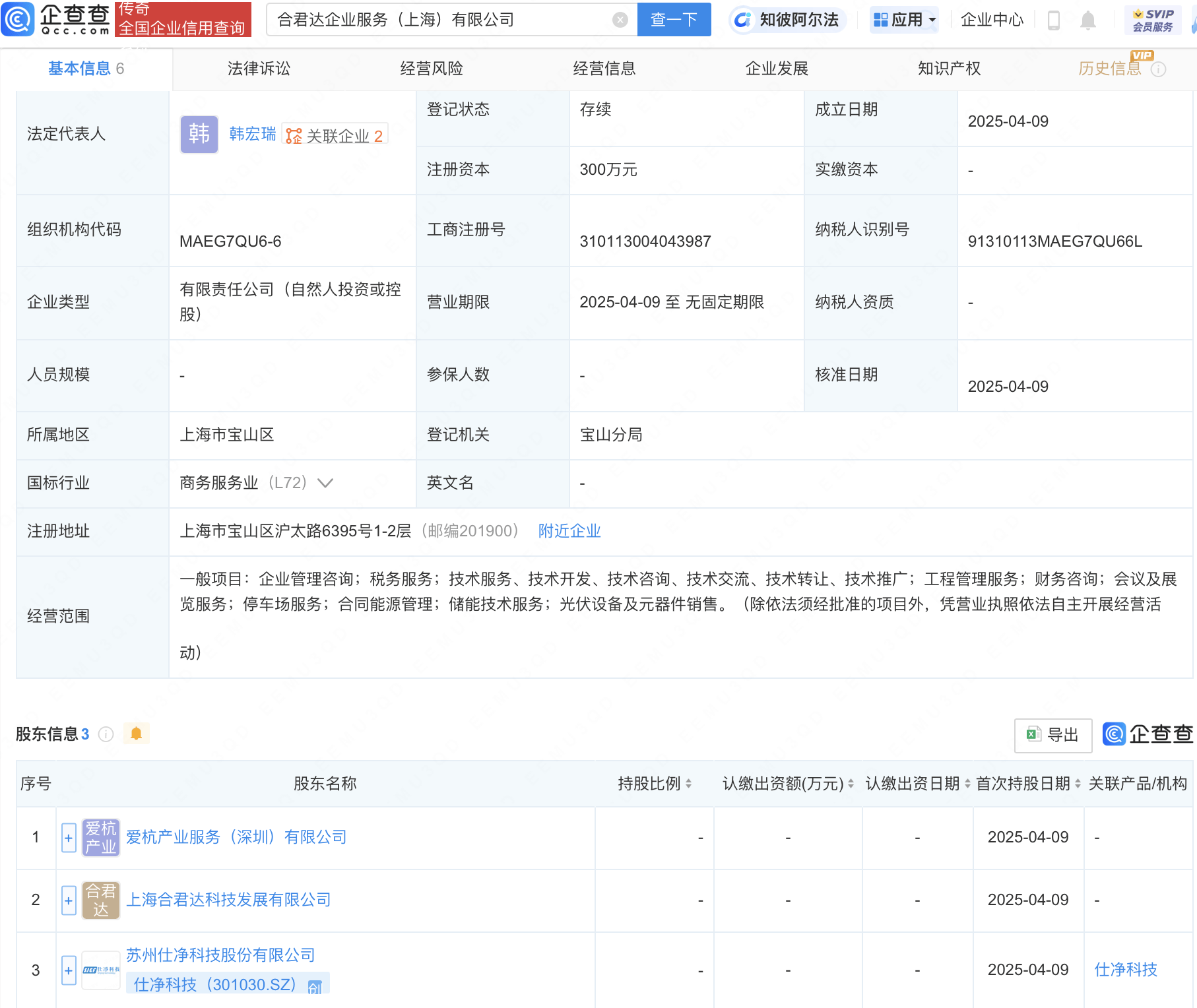Image resolution: width=1197 pixels, height=1008 pixels.
Task: Switch to 经营风险 tab
Action: coord(432,69)
